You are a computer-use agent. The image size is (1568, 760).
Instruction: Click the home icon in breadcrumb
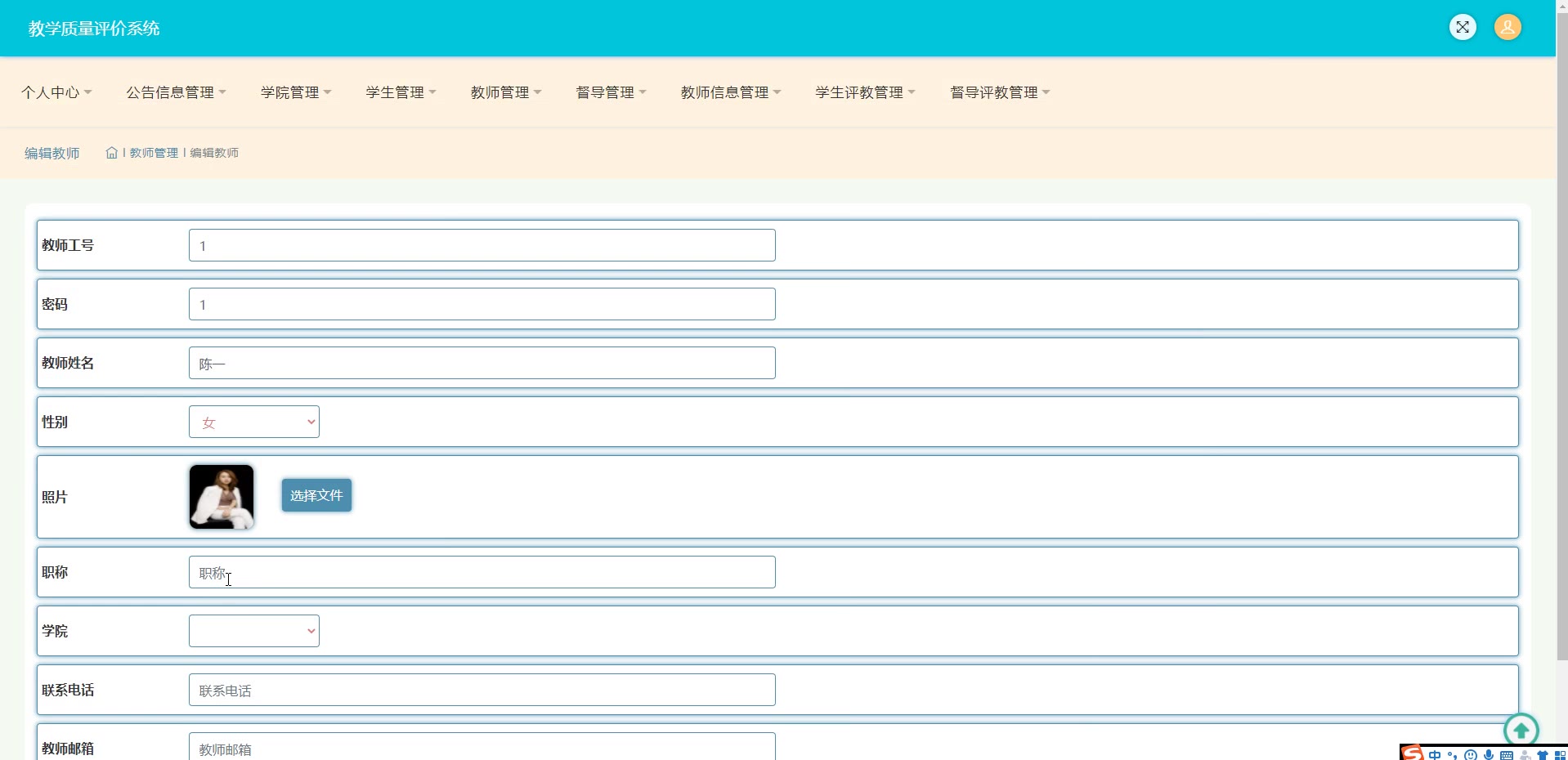tap(112, 153)
